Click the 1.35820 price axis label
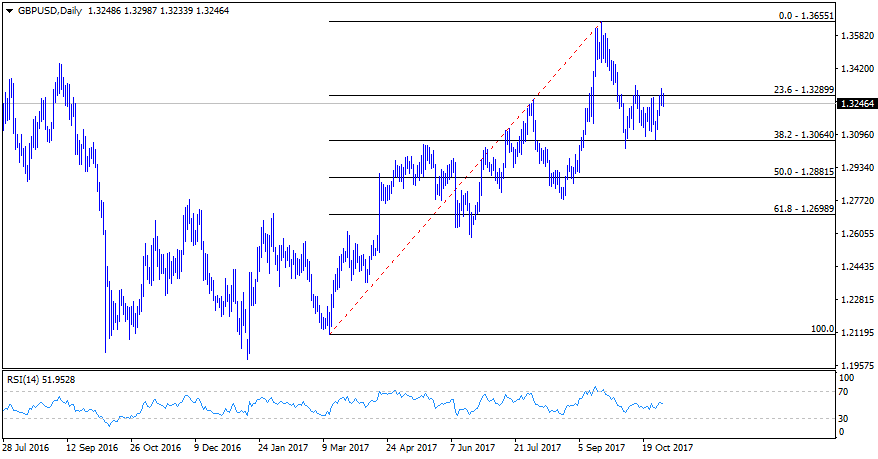This screenshot has width=878, height=459. [x=859, y=36]
